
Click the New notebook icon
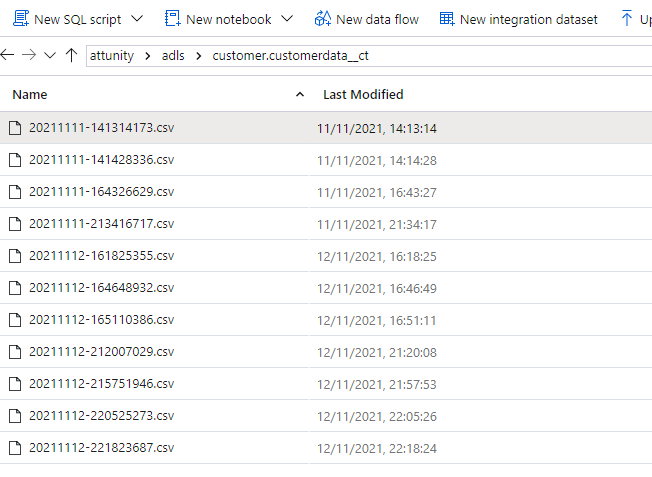tap(172, 19)
